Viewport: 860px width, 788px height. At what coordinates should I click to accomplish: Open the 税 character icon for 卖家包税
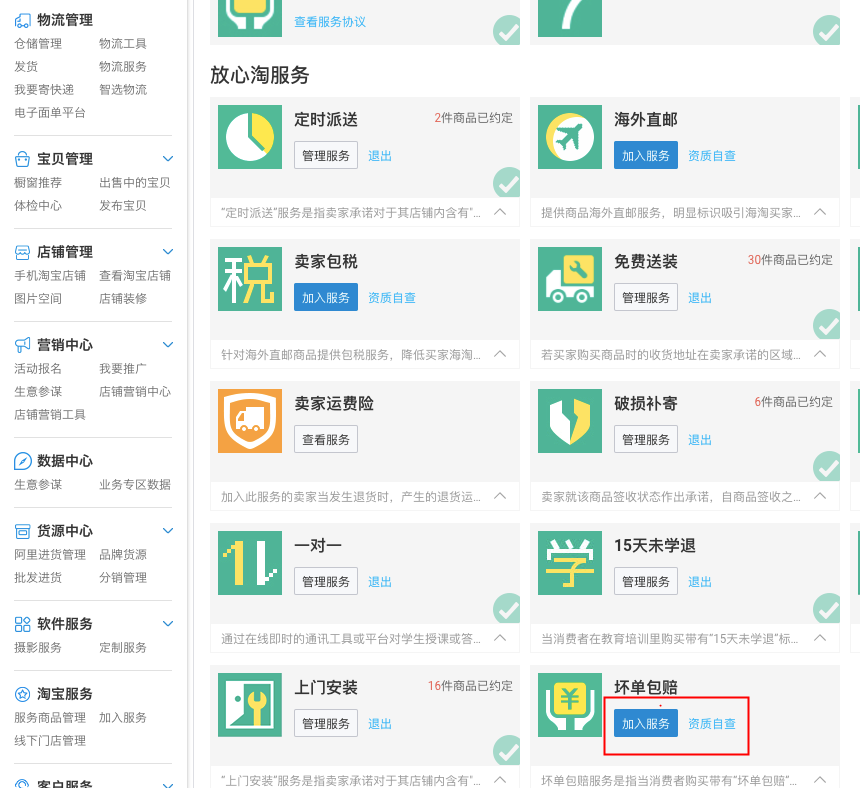(249, 281)
